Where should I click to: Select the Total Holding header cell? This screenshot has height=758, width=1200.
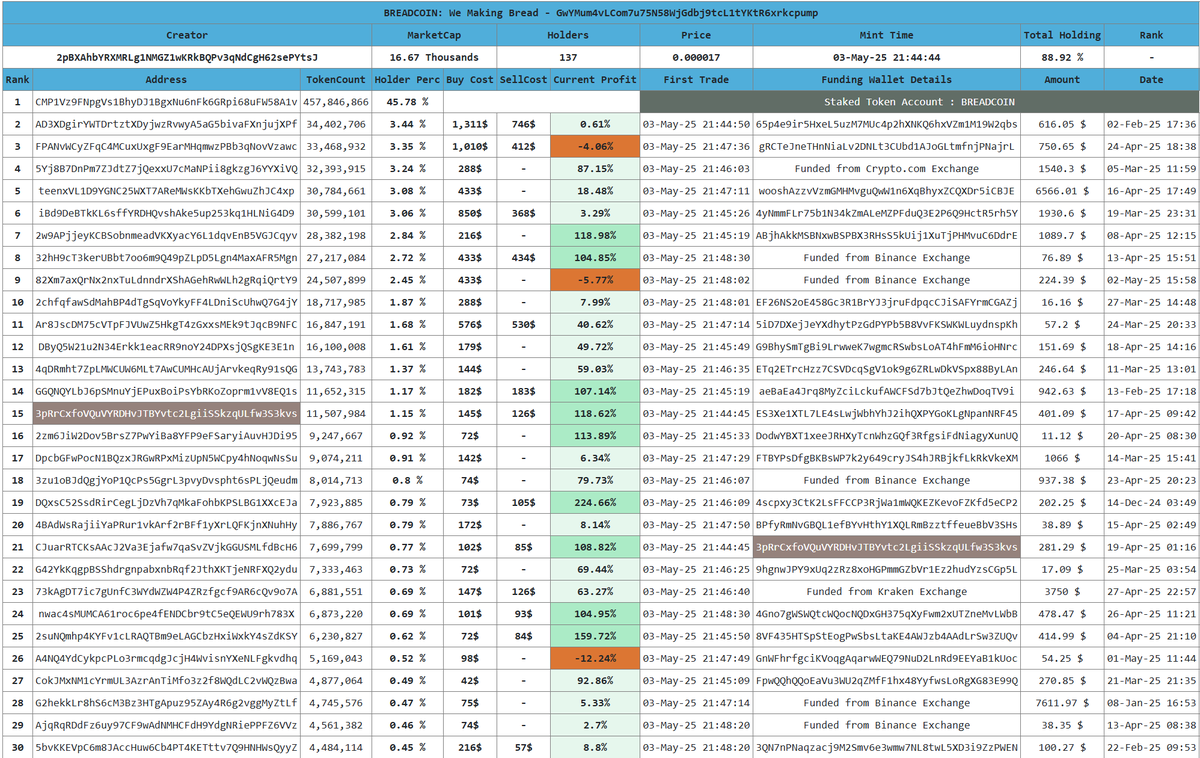(x=1061, y=35)
